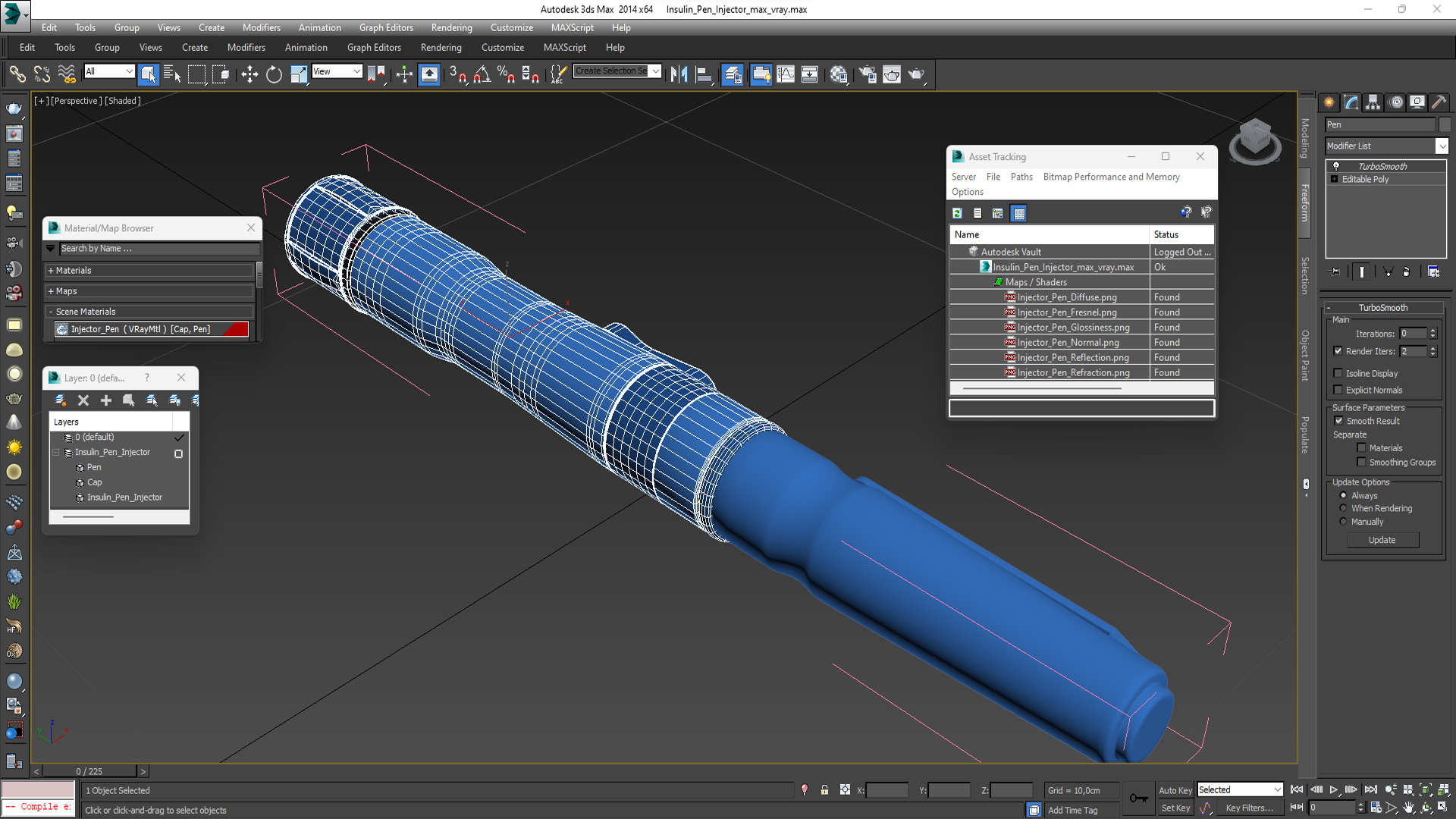This screenshot has height=819, width=1456.
Task: Expand the Maps group in browser
Action: pos(150,291)
